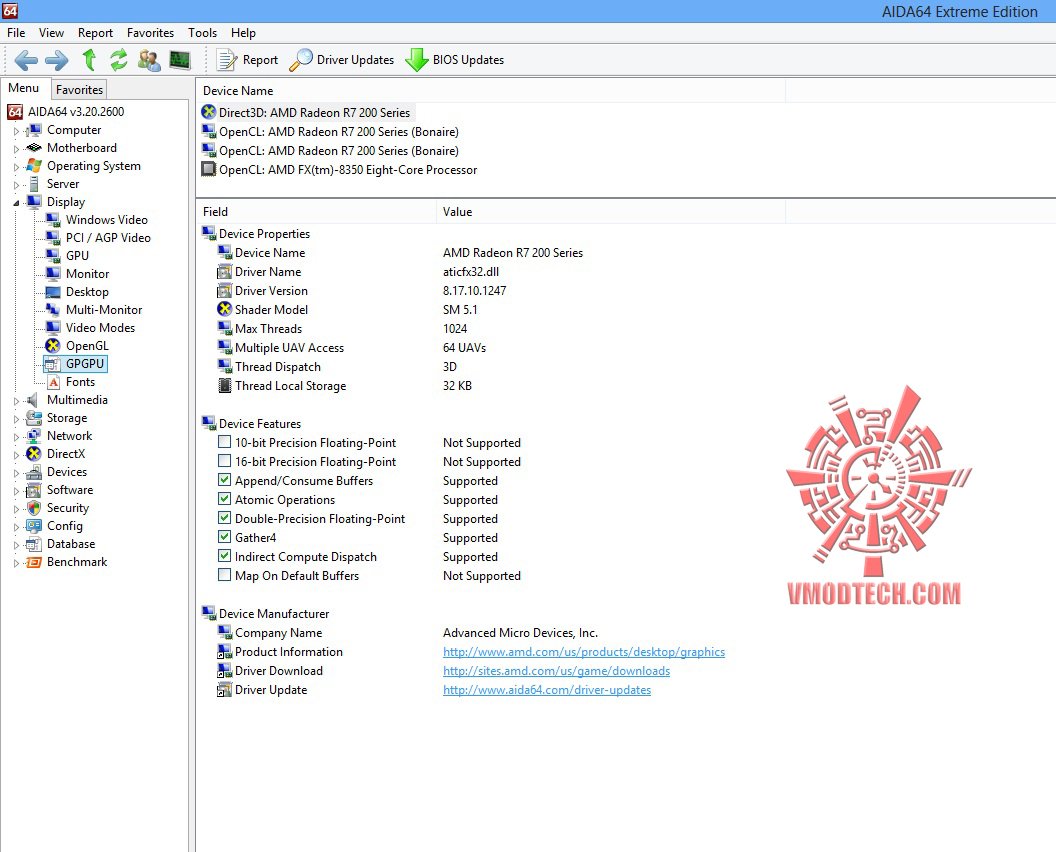Open Driver Updates from toolbar
This screenshot has width=1056, height=852.
341,60
